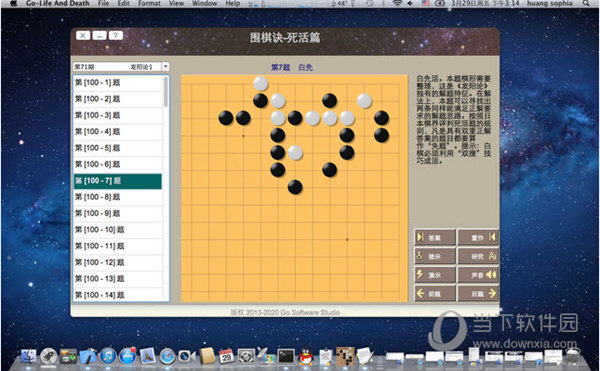This screenshot has width=600, height=371.
Task: Click the ? help button in title bar
Action: pyautogui.click(x=116, y=36)
